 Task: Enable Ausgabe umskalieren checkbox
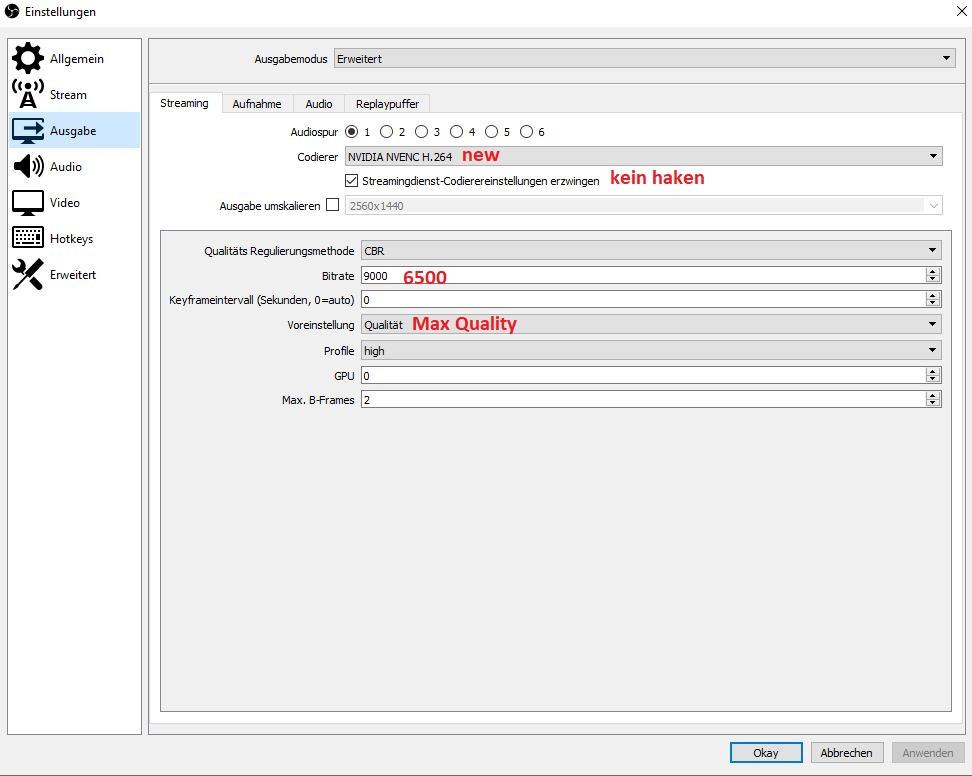(332, 205)
